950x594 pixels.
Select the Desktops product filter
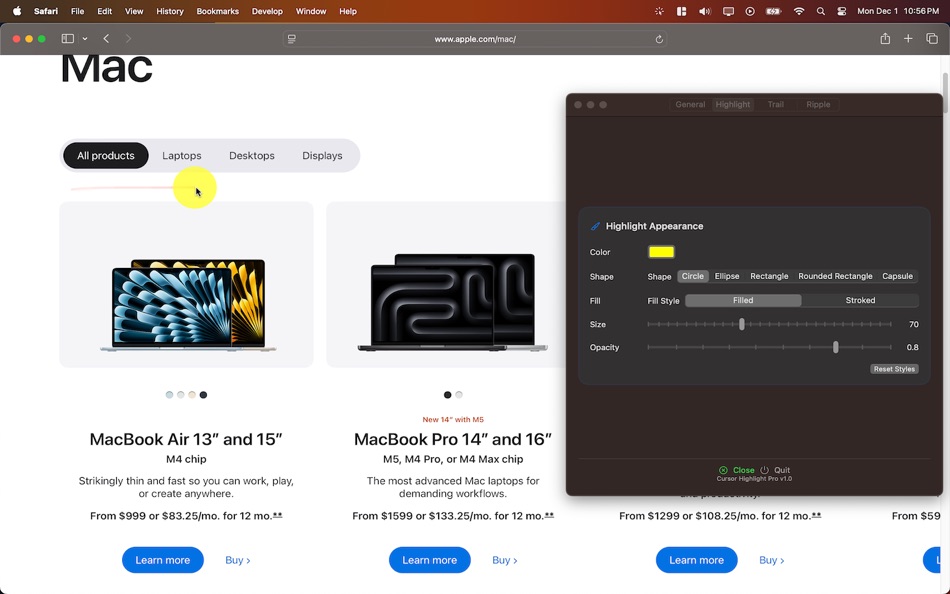point(251,155)
